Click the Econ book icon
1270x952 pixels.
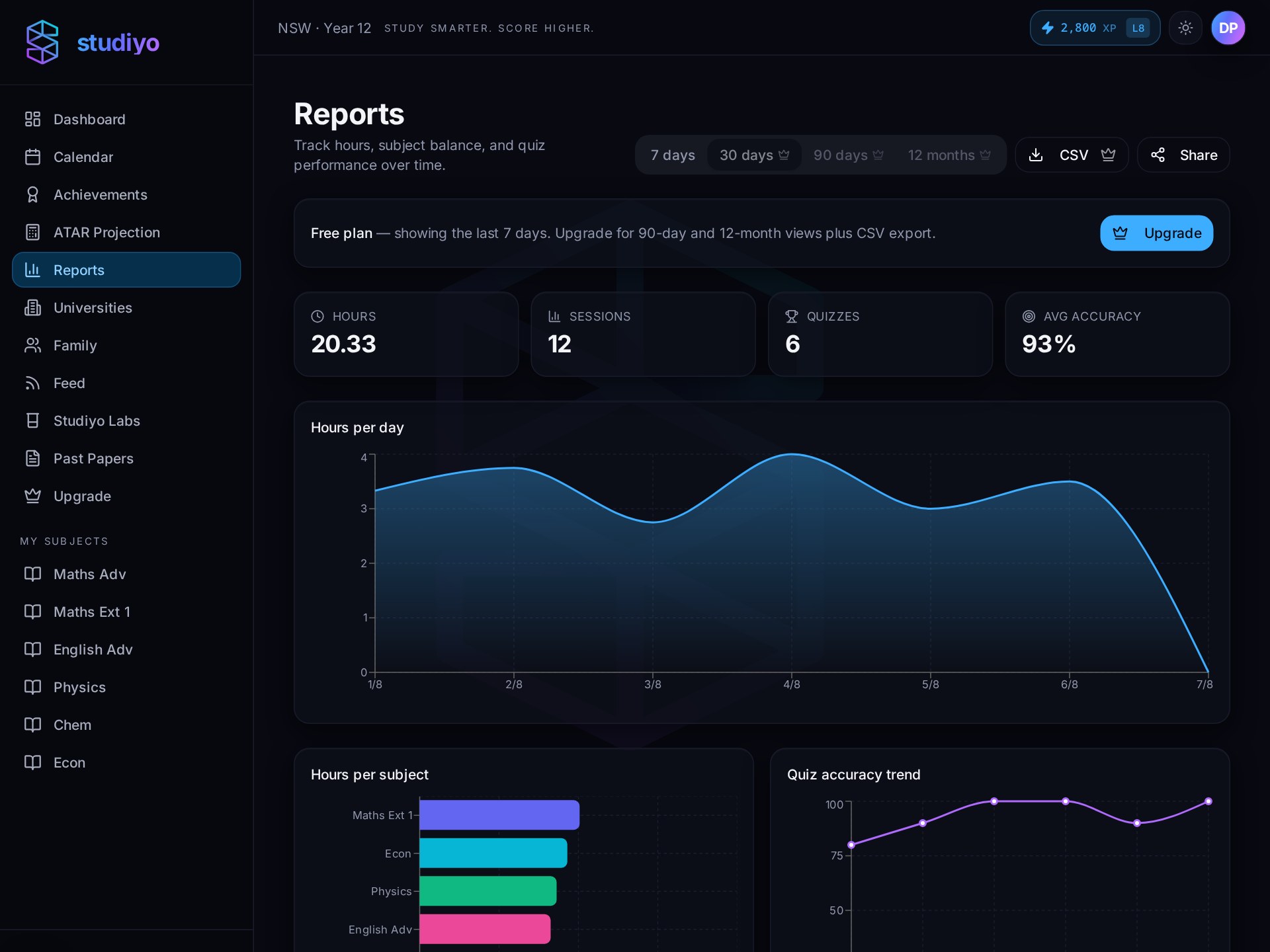coord(32,762)
